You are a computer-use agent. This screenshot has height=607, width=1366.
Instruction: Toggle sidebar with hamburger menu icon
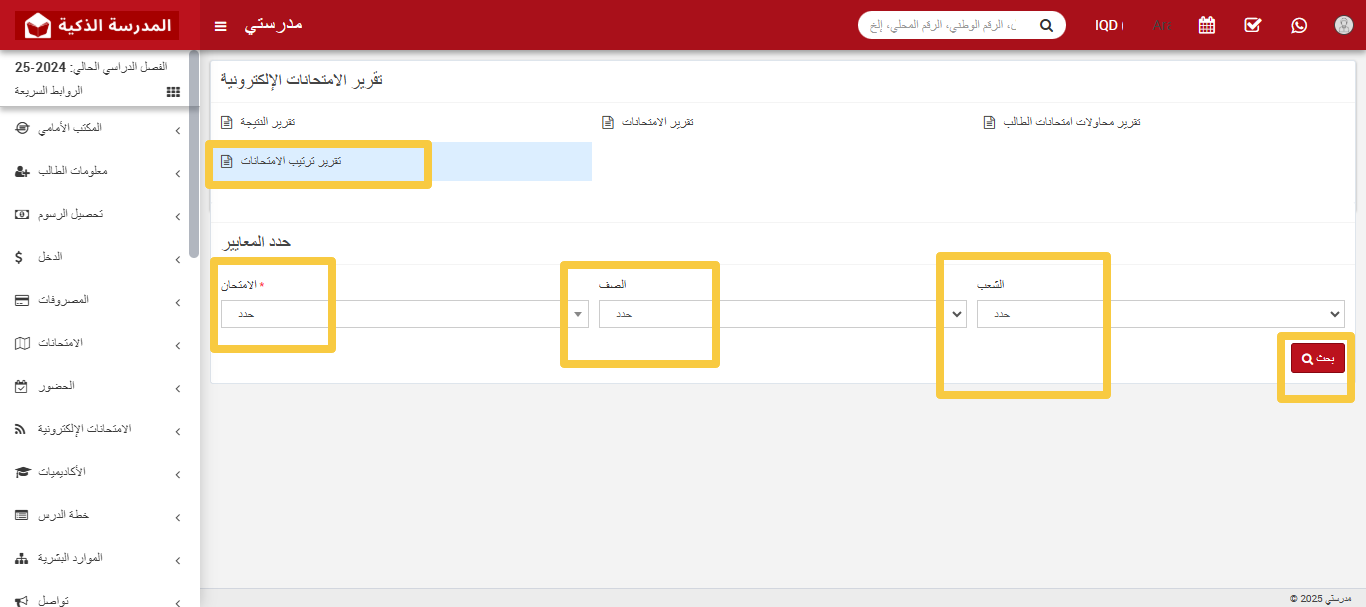click(x=221, y=25)
